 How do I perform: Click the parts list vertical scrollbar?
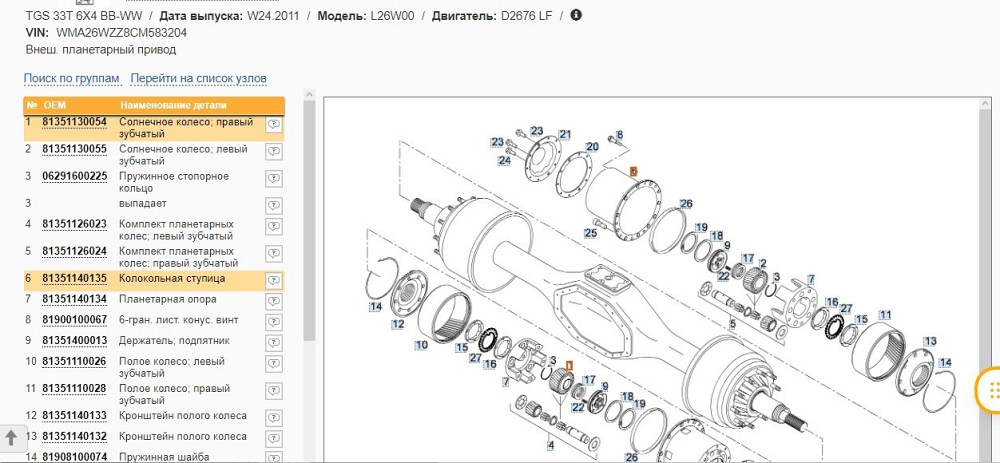click(x=309, y=250)
